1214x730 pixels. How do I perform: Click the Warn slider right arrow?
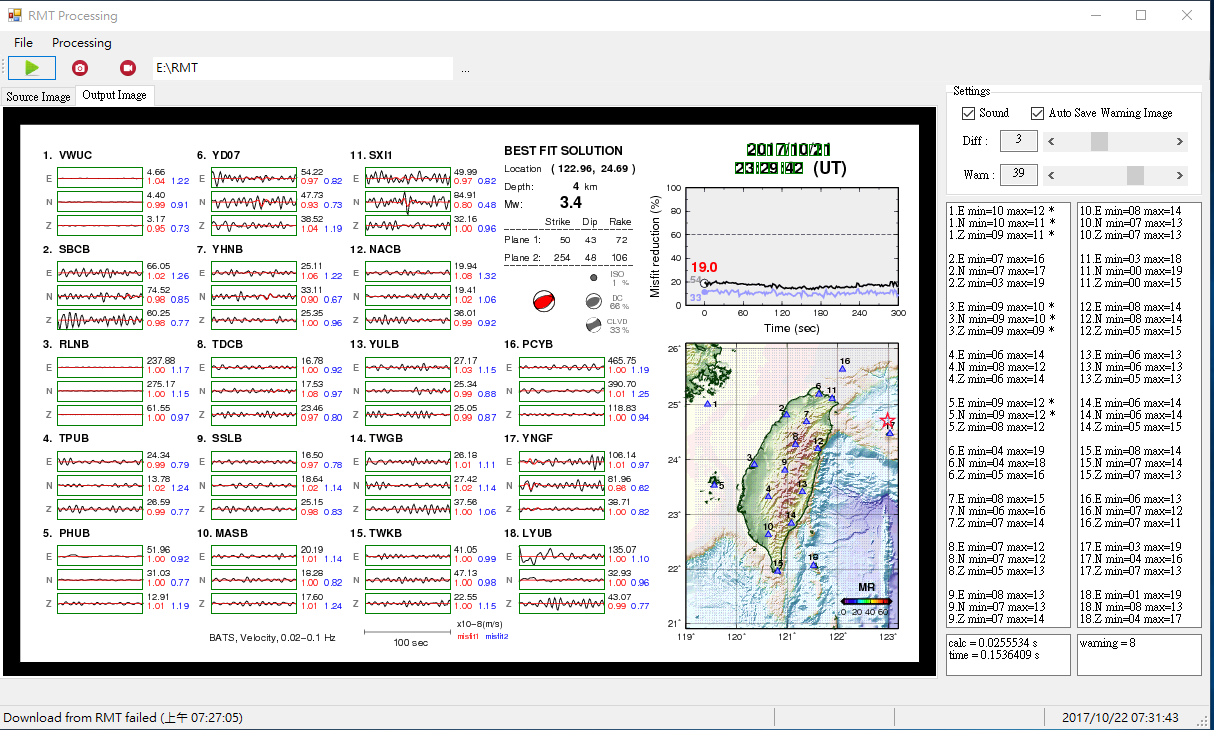coord(1180,176)
